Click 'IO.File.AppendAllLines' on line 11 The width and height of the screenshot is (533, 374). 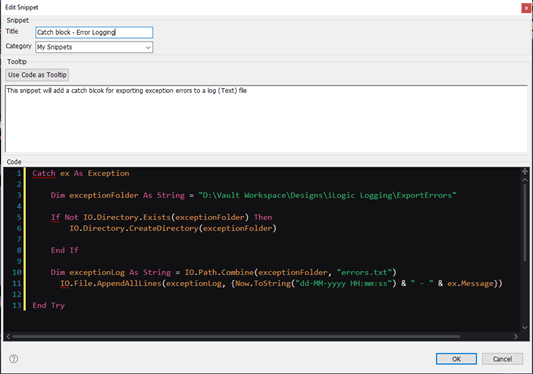point(111,283)
